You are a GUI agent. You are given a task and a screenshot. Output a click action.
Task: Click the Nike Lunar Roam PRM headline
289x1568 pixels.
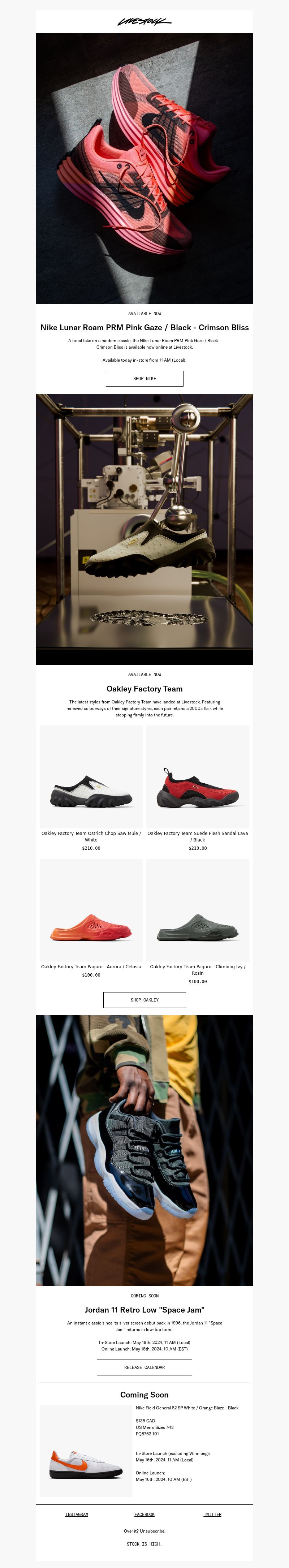point(144,327)
